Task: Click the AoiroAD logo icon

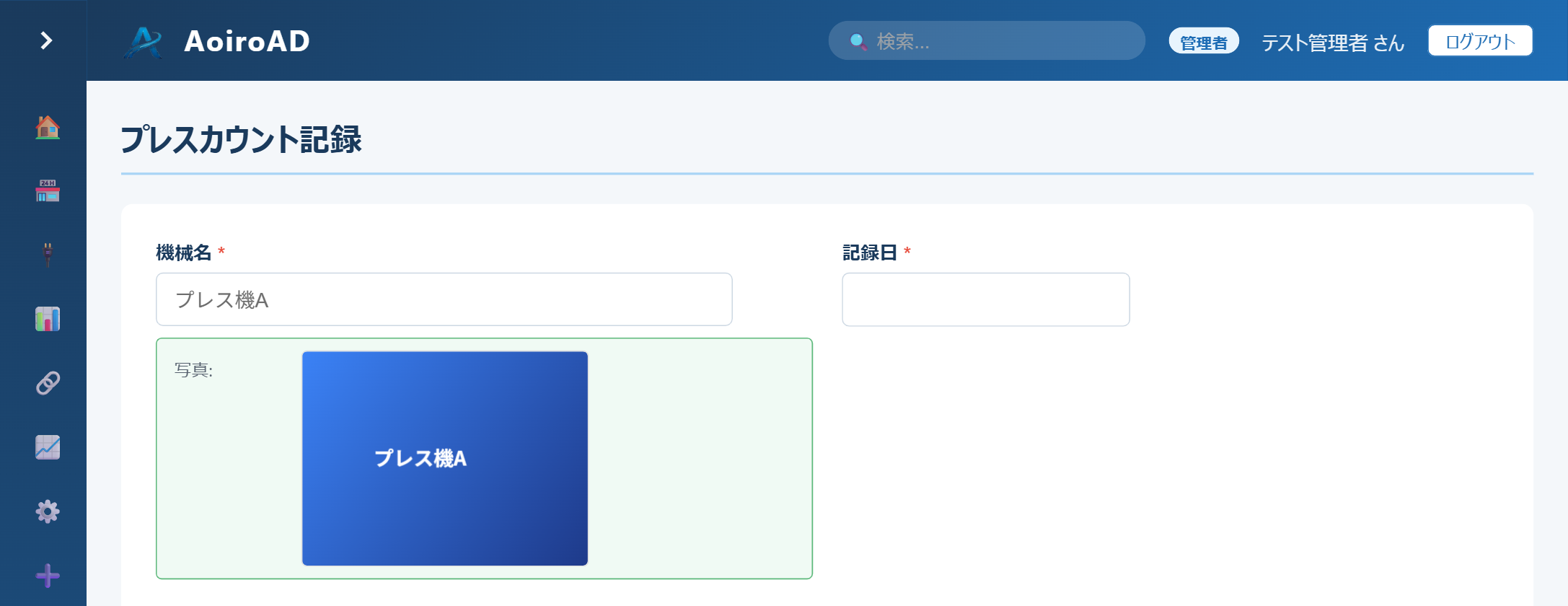Action: point(144,42)
